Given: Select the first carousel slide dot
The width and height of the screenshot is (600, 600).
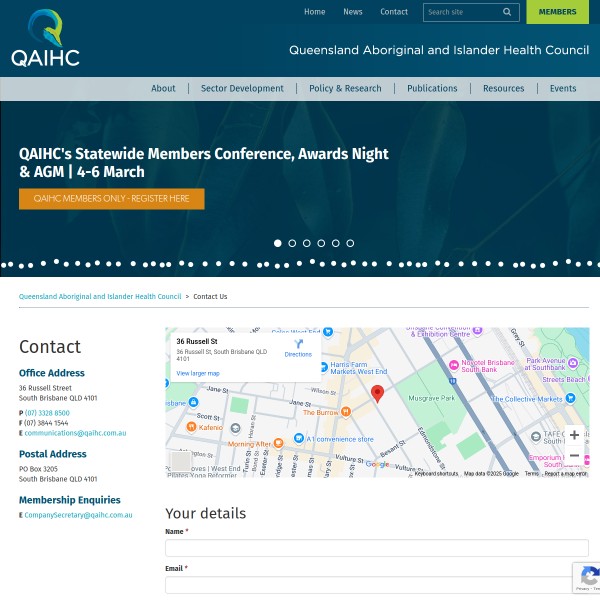Looking at the screenshot, I should click(278, 243).
